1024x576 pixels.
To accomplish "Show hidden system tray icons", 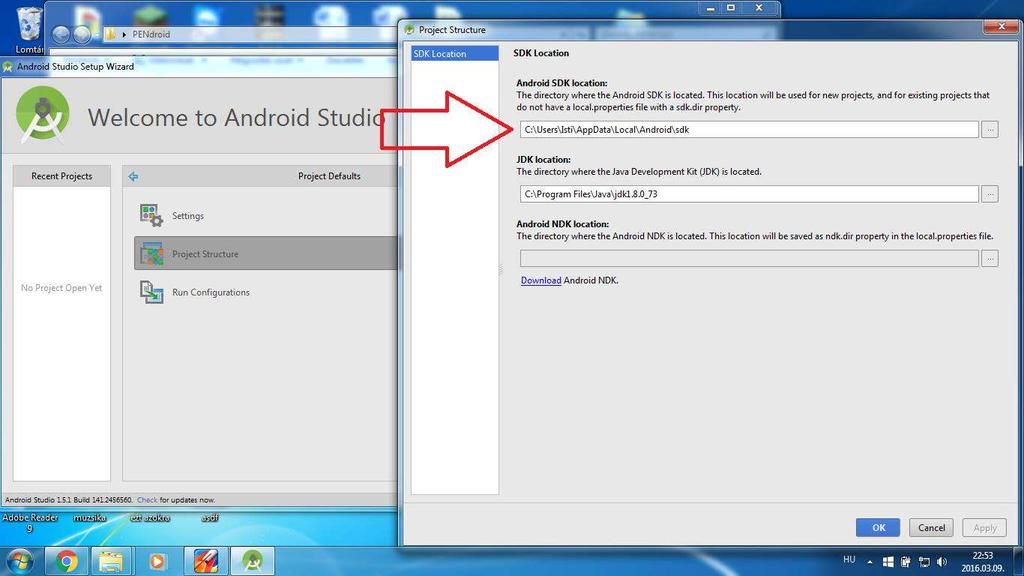I will pos(870,562).
